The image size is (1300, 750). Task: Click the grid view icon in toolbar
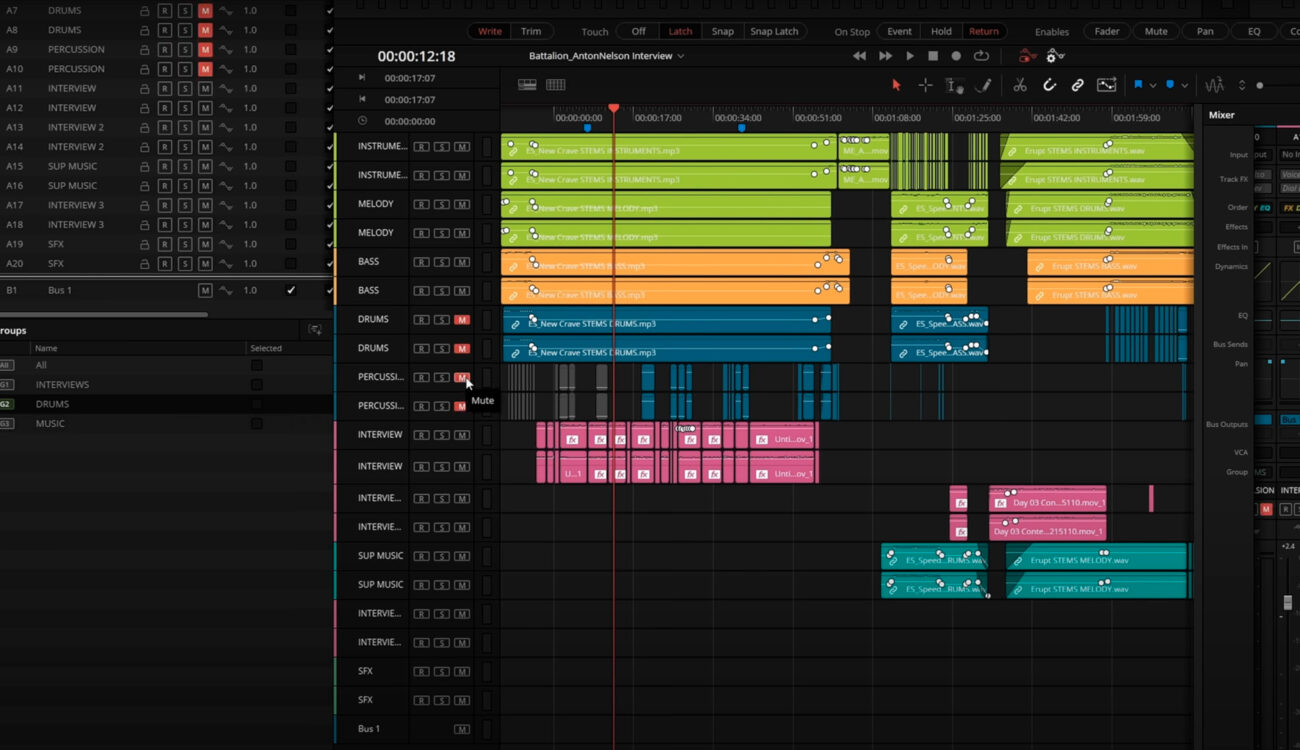[x=555, y=85]
